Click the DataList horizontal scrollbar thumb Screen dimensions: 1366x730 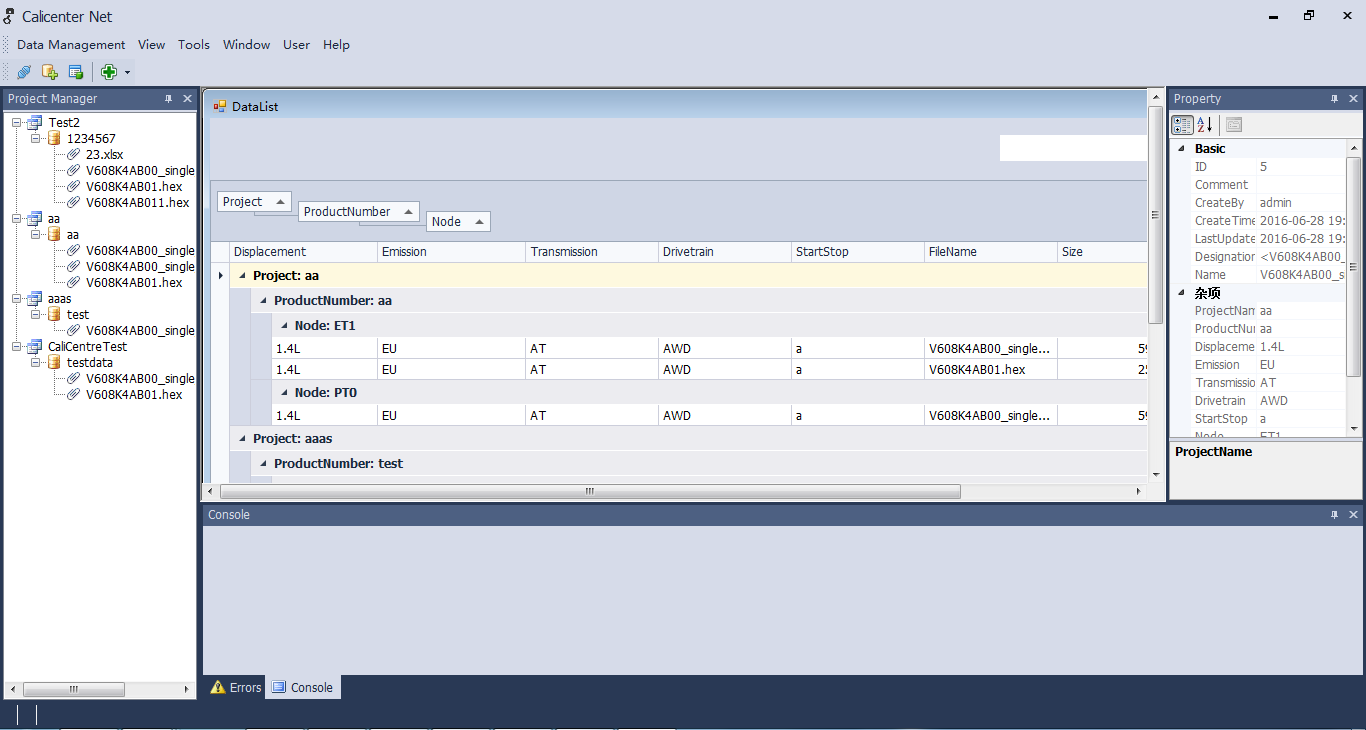coord(590,492)
